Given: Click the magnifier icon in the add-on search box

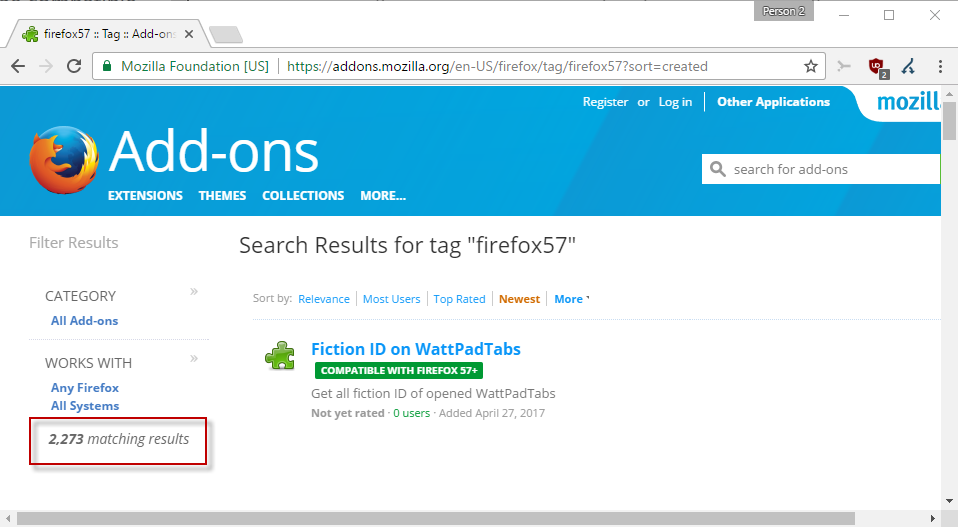Looking at the screenshot, I should [717, 169].
